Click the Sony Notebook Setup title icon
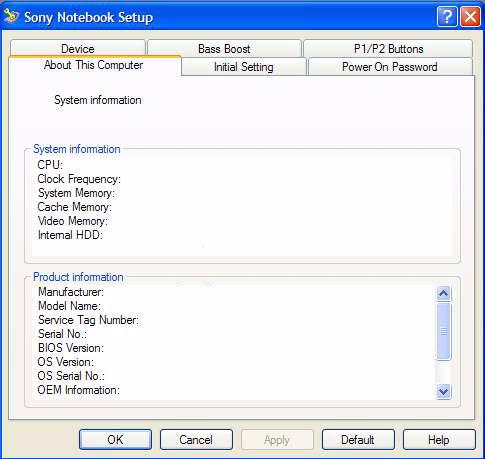 11,16
